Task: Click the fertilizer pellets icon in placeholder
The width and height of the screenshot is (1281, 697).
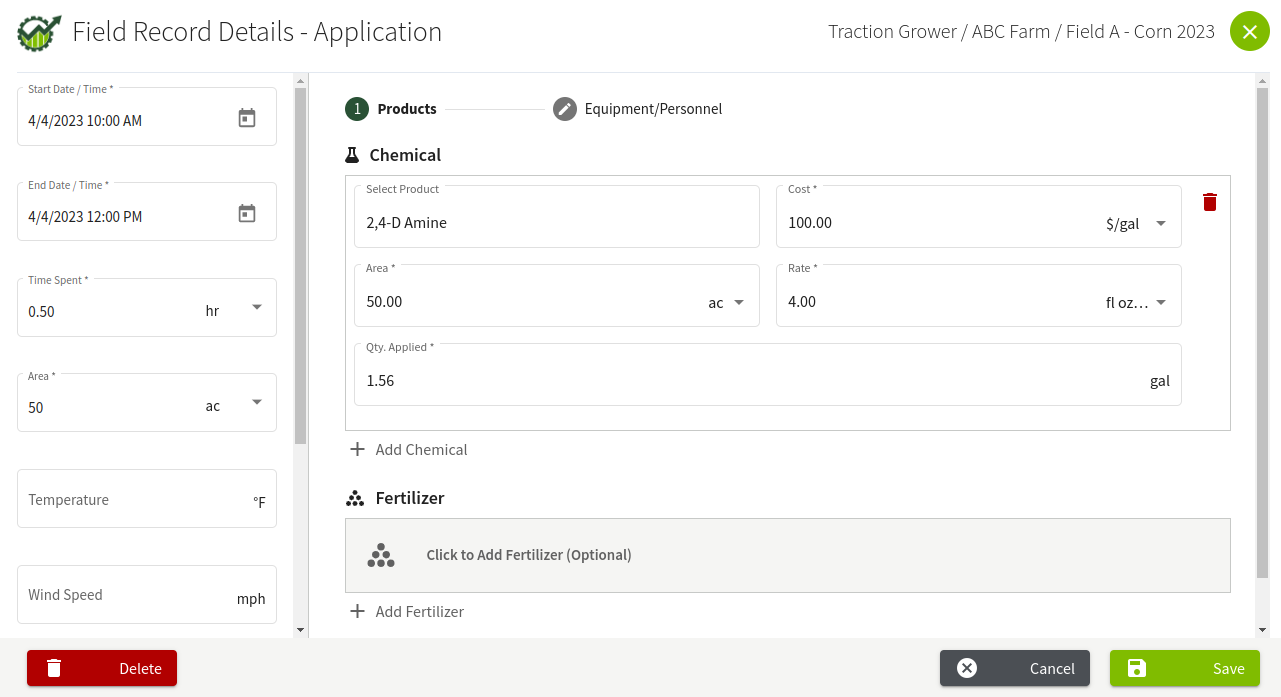Action: [381, 556]
